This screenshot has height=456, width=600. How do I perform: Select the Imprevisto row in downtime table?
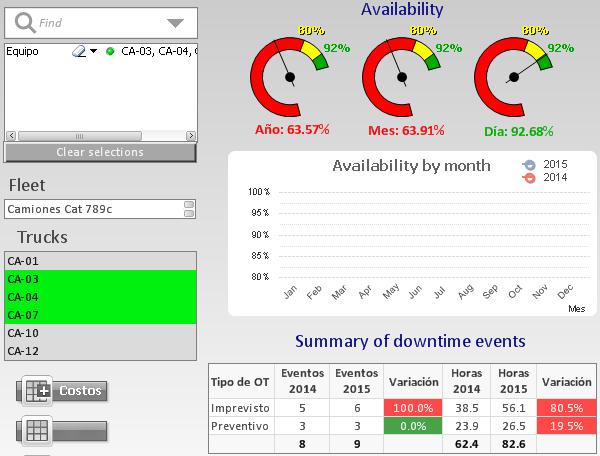[239, 409]
